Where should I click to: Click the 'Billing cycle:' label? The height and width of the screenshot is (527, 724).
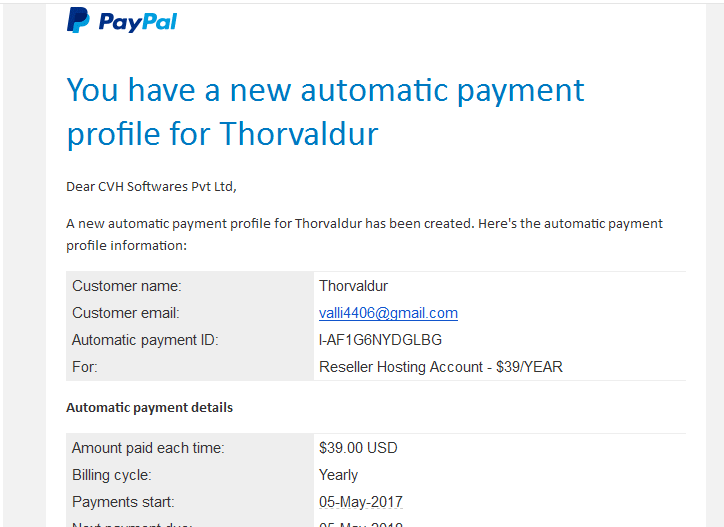pos(112,475)
